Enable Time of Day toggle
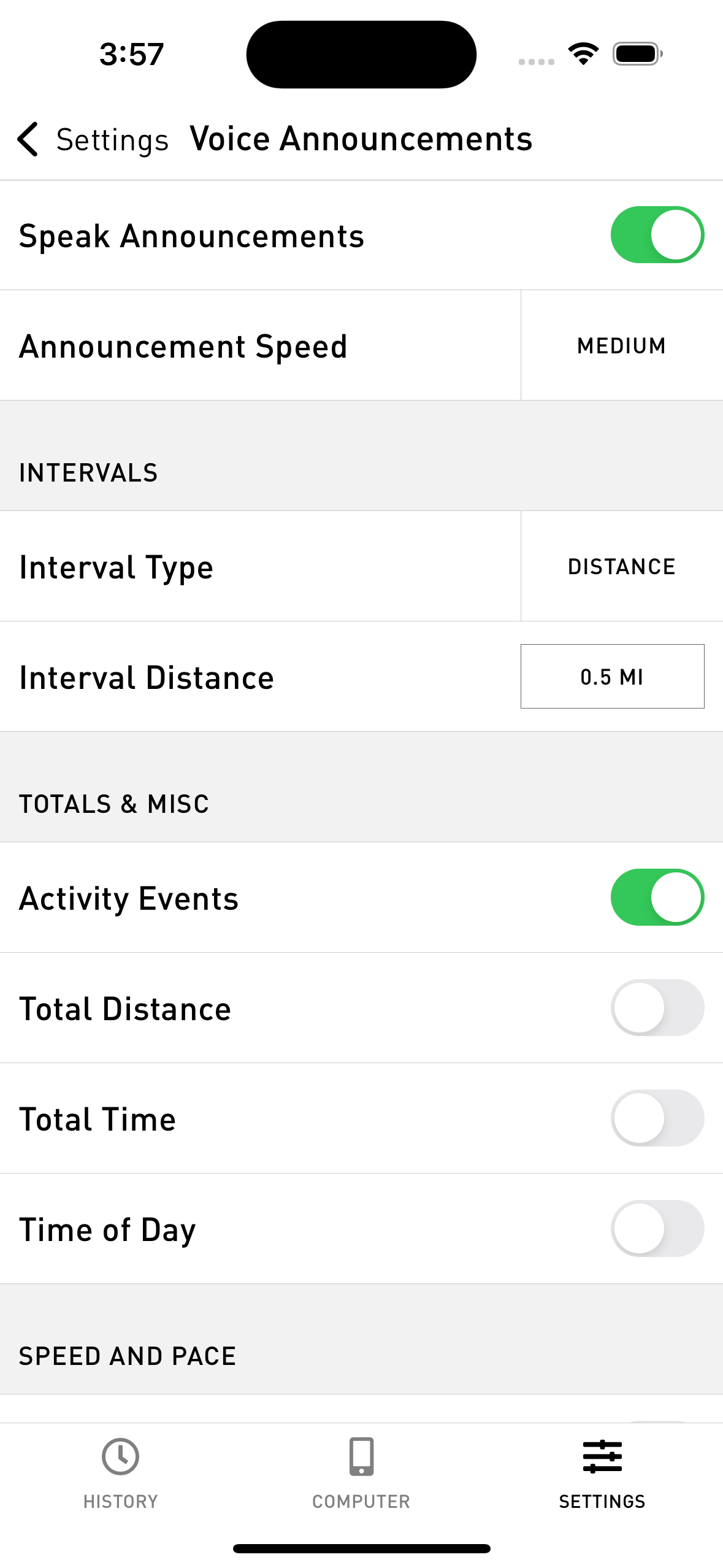The height and width of the screenshot is (1568, 723). coord(657,1229)
